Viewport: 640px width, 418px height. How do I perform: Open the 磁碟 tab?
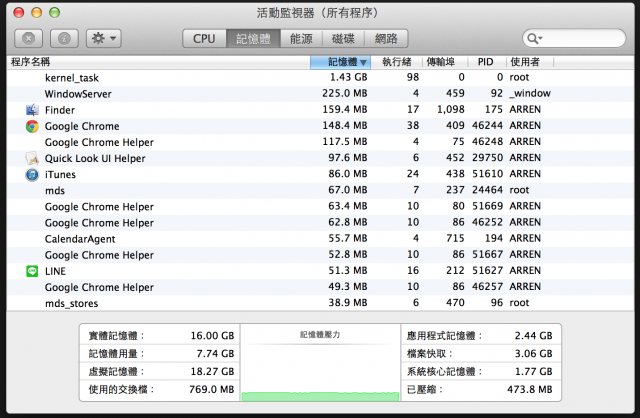(343, 38)
